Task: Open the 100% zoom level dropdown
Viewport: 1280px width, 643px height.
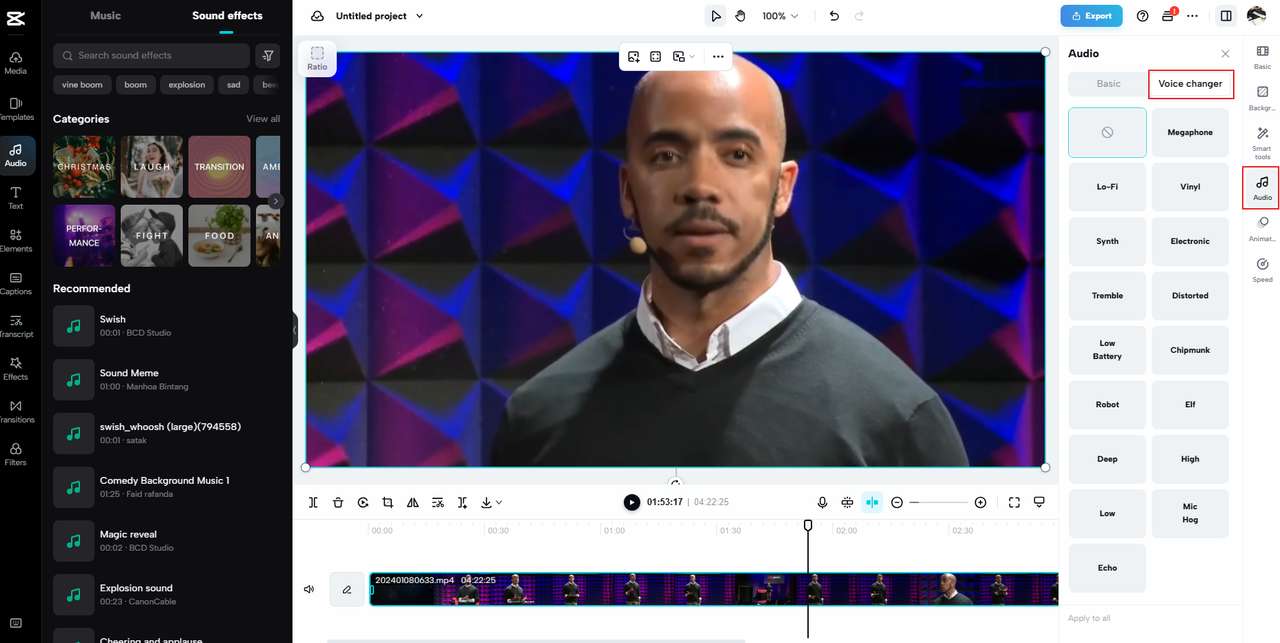Action: [780, 16]
